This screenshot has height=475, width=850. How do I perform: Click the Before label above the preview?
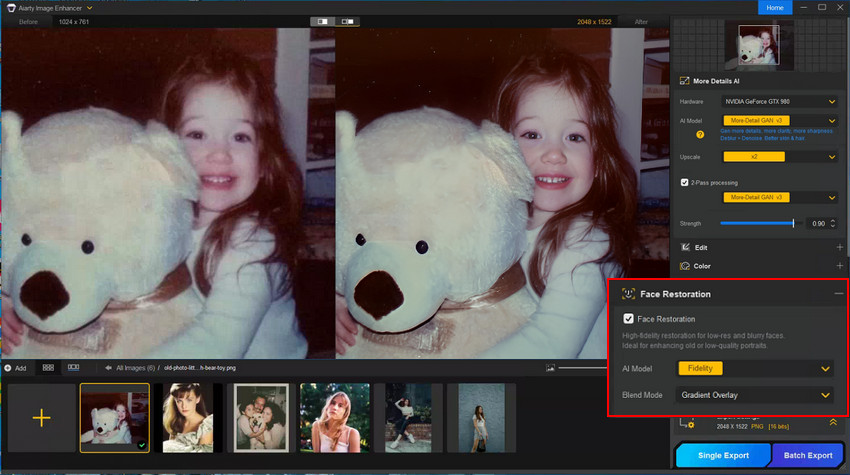(x=28, y=22)
